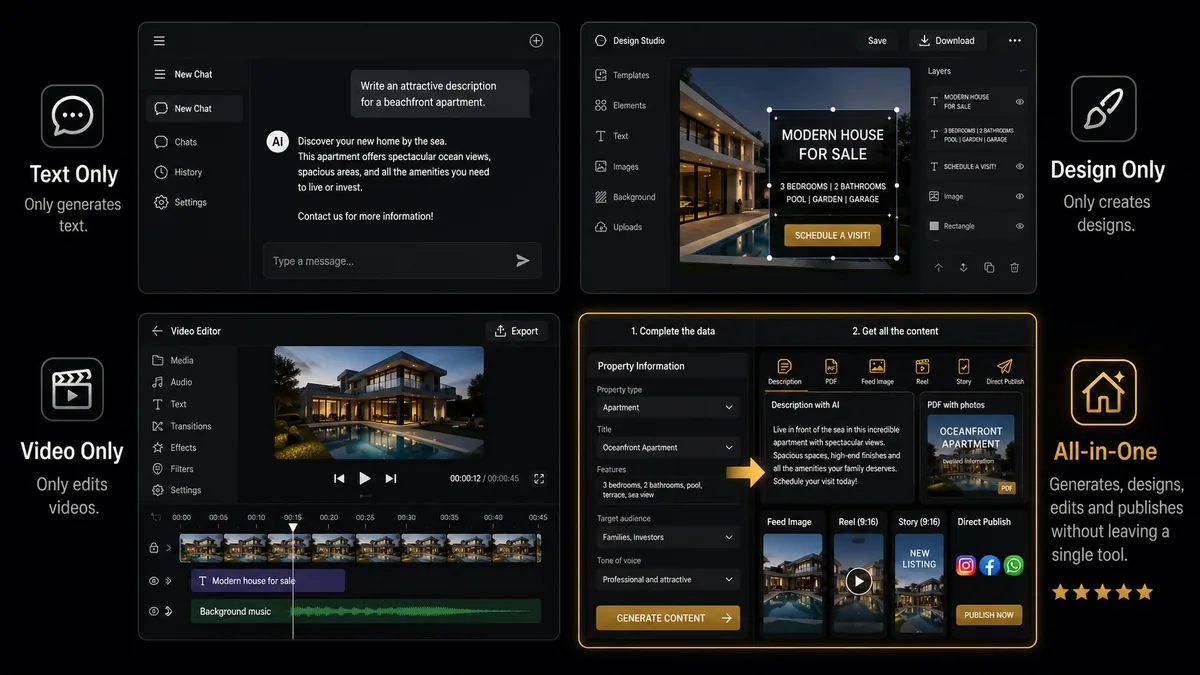Hide the Image layer
The image size is (1200, 675).
(1020, 197)
